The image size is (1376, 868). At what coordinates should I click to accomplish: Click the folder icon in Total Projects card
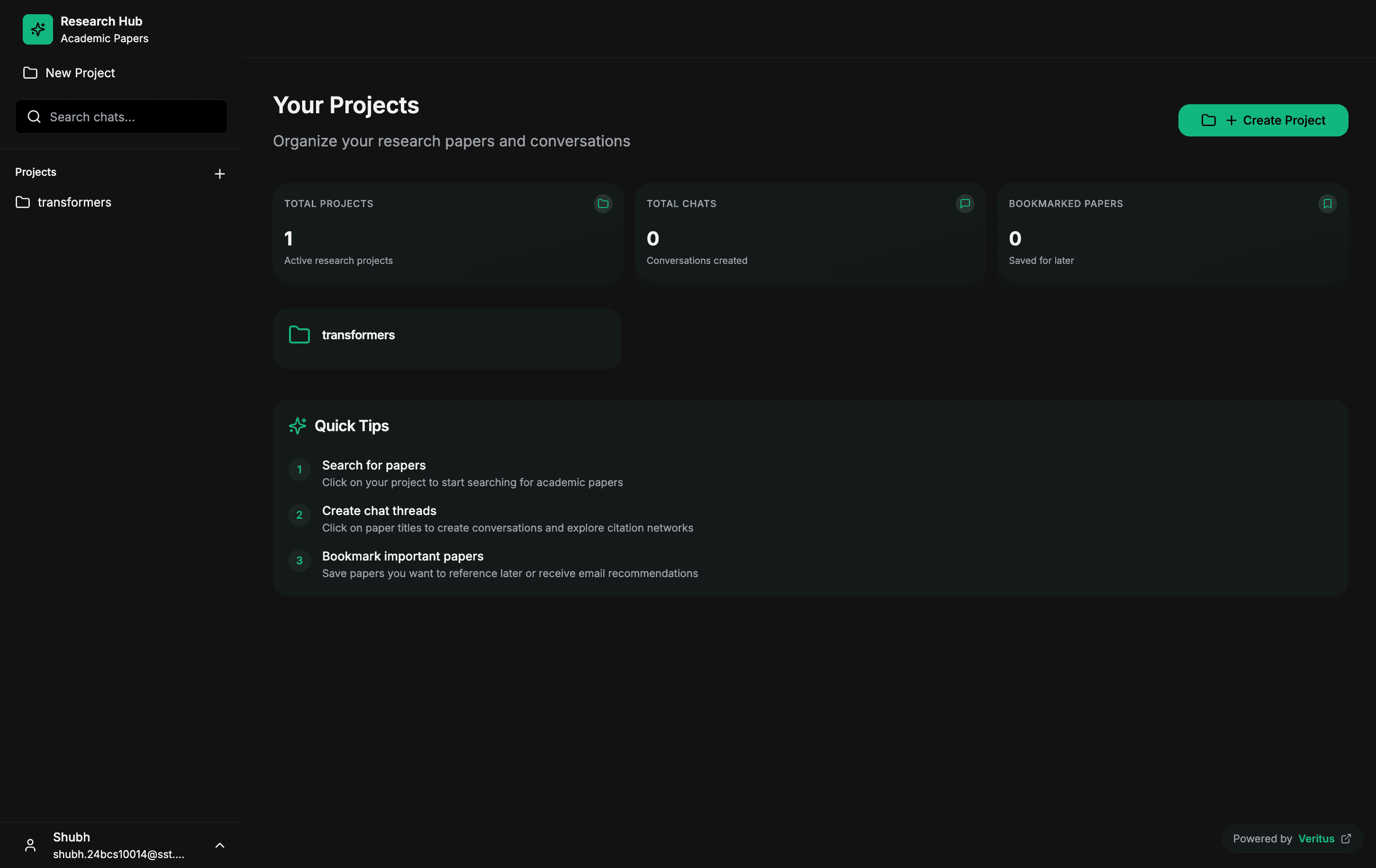coord(603,203)
